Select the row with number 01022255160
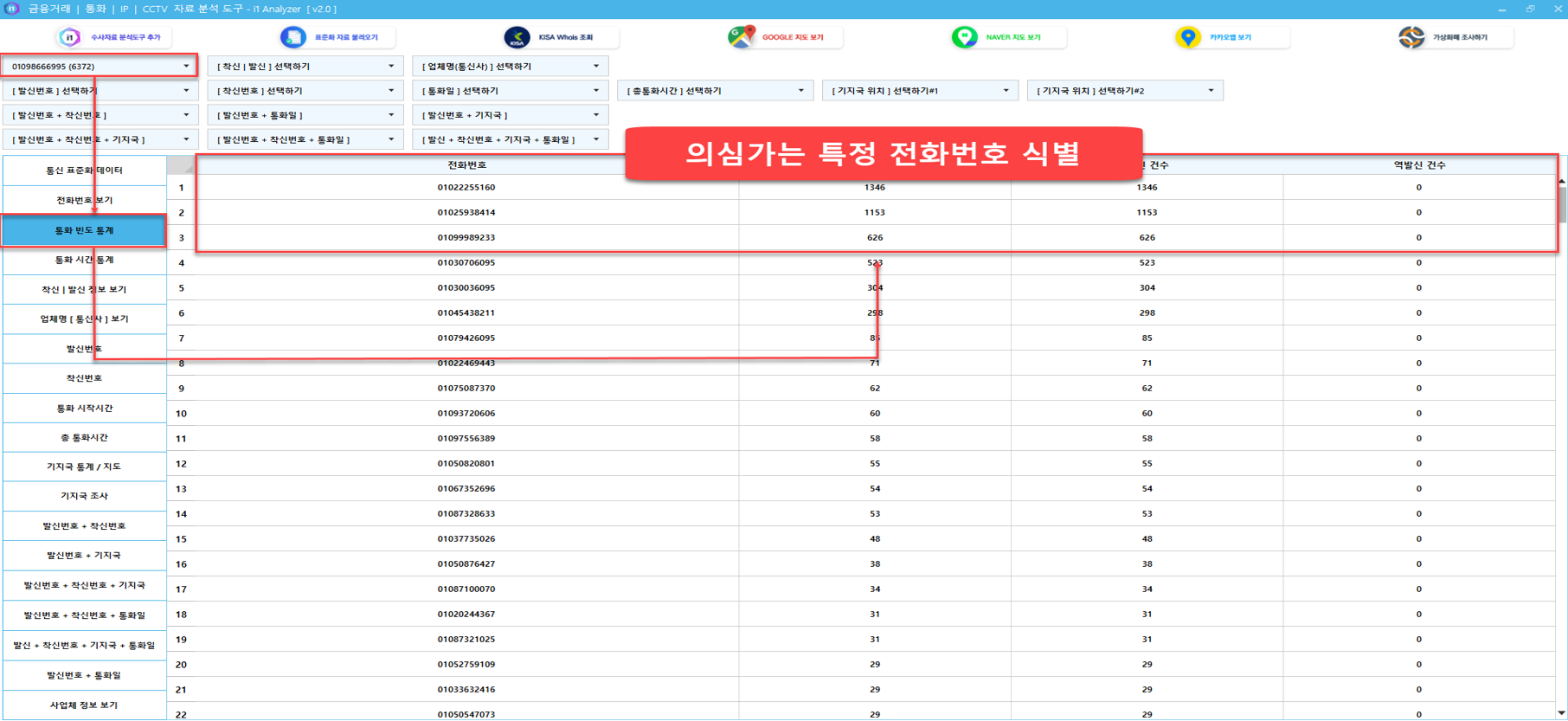The image size is (1568, 721). pyautogui.click(x=466, y=187)
